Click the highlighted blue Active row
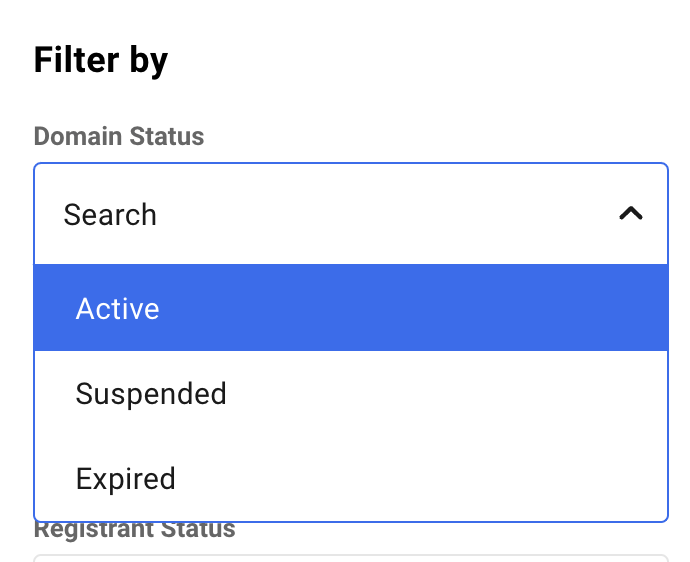The image size is (690, 562). pos(351,308)
